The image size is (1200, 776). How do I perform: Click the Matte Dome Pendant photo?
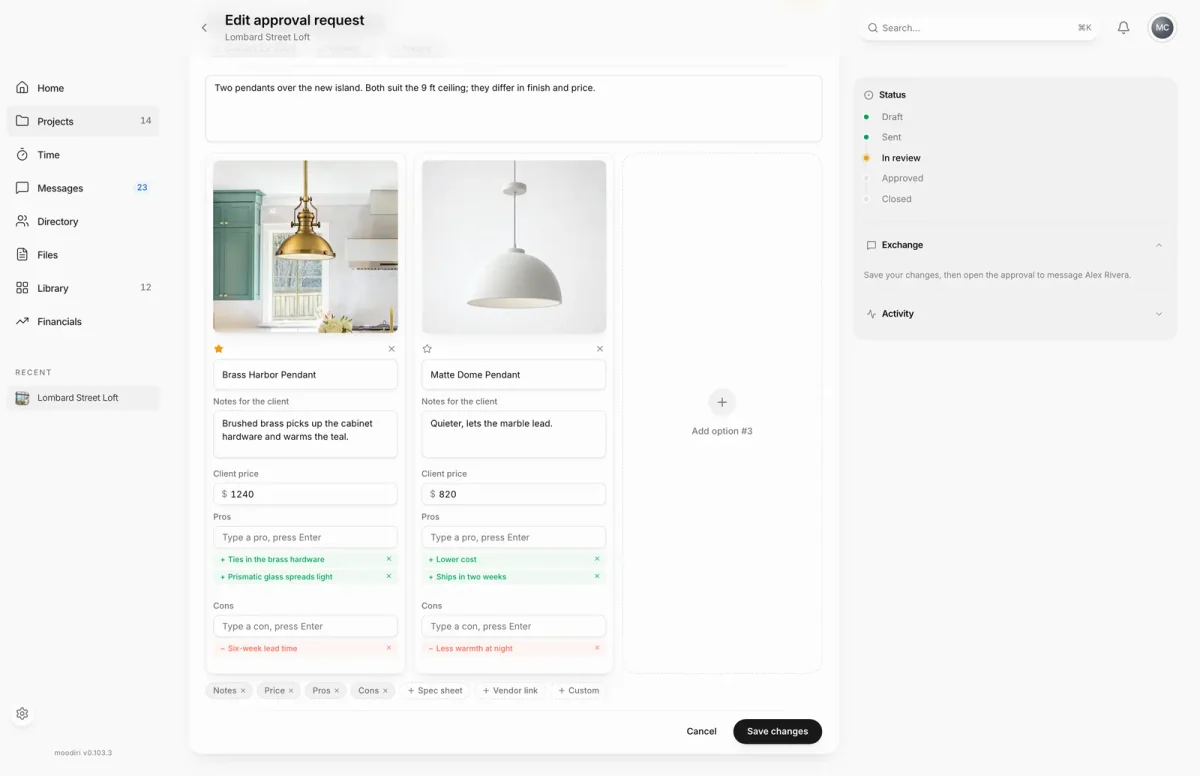(514, 246)
